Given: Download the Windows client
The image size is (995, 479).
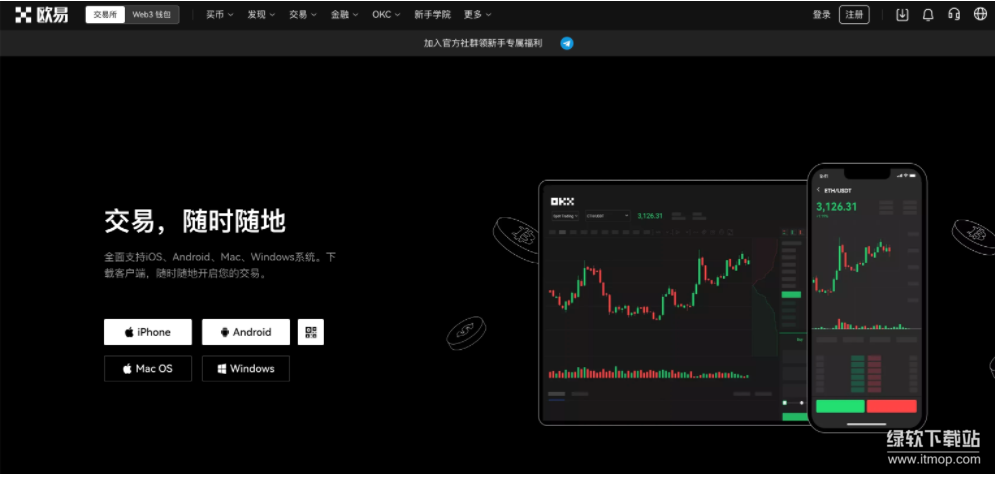Looking at the screenshot, I should pos(246,369).
